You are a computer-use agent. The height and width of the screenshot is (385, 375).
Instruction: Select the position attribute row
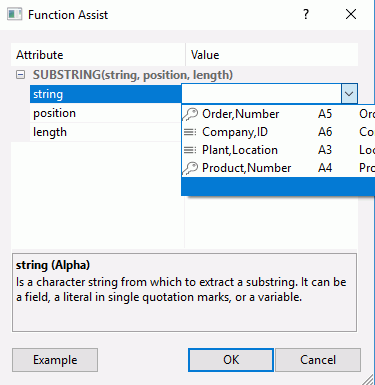click(107, 113)
